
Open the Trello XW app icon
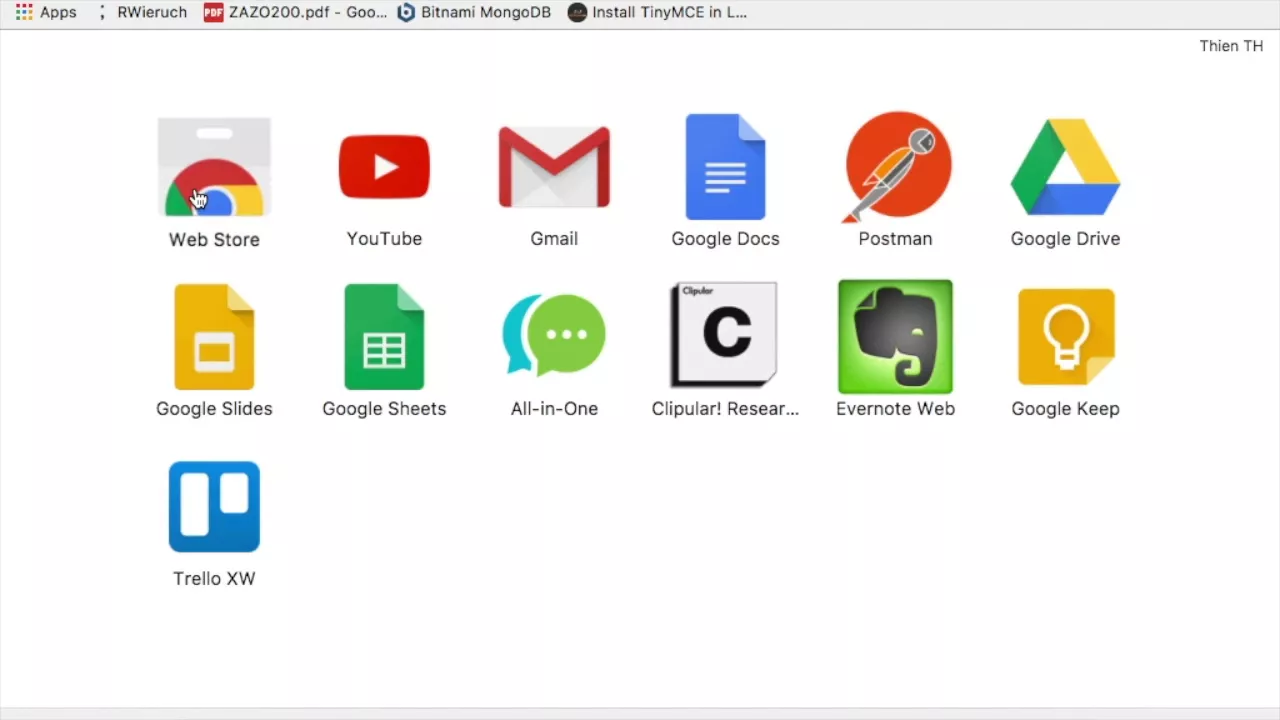(x=214, y=507)
